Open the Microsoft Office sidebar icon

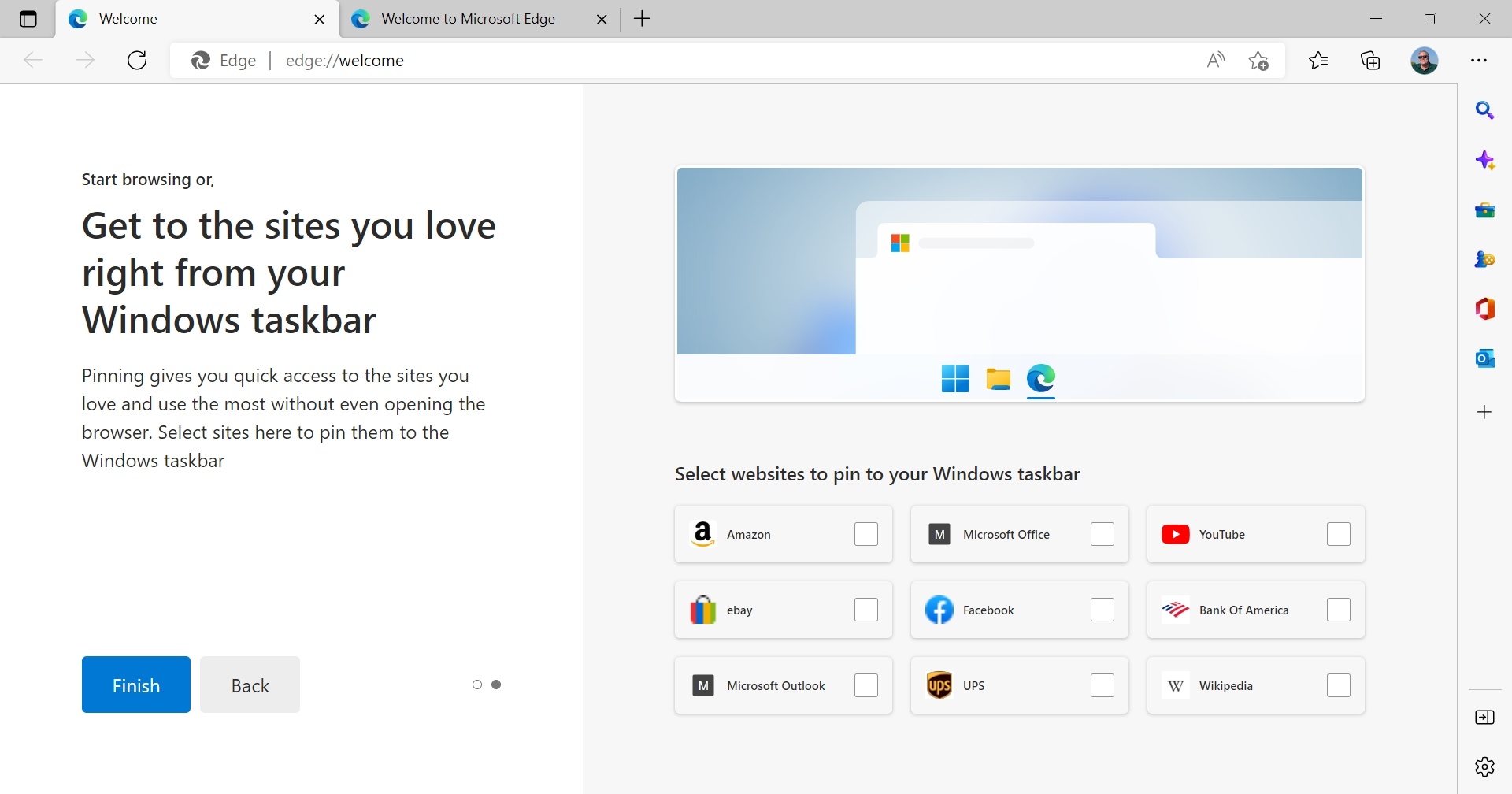click(x=1484, y=309)
